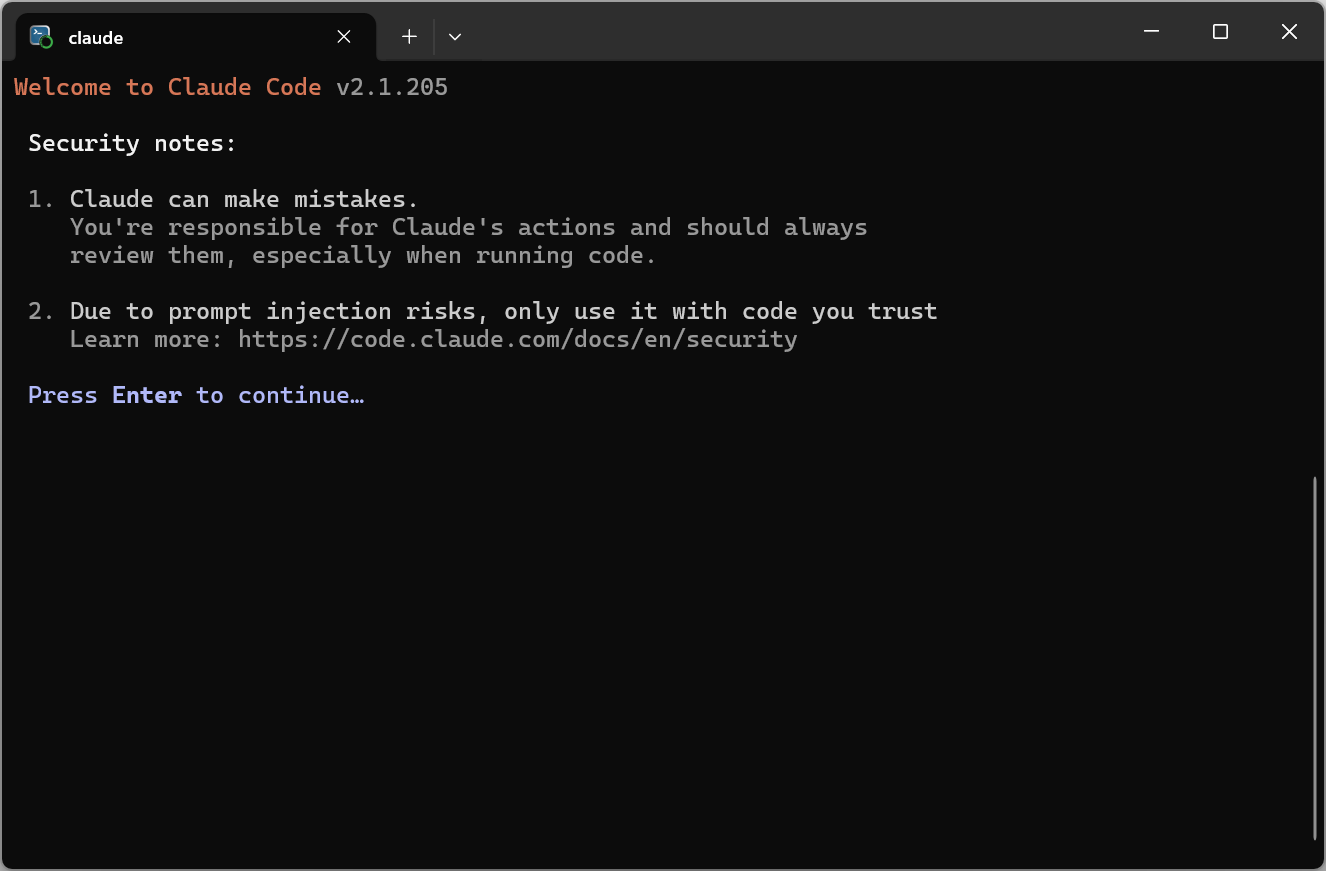Close the claude tab
1326x871 pixels.
click(344, 37)
